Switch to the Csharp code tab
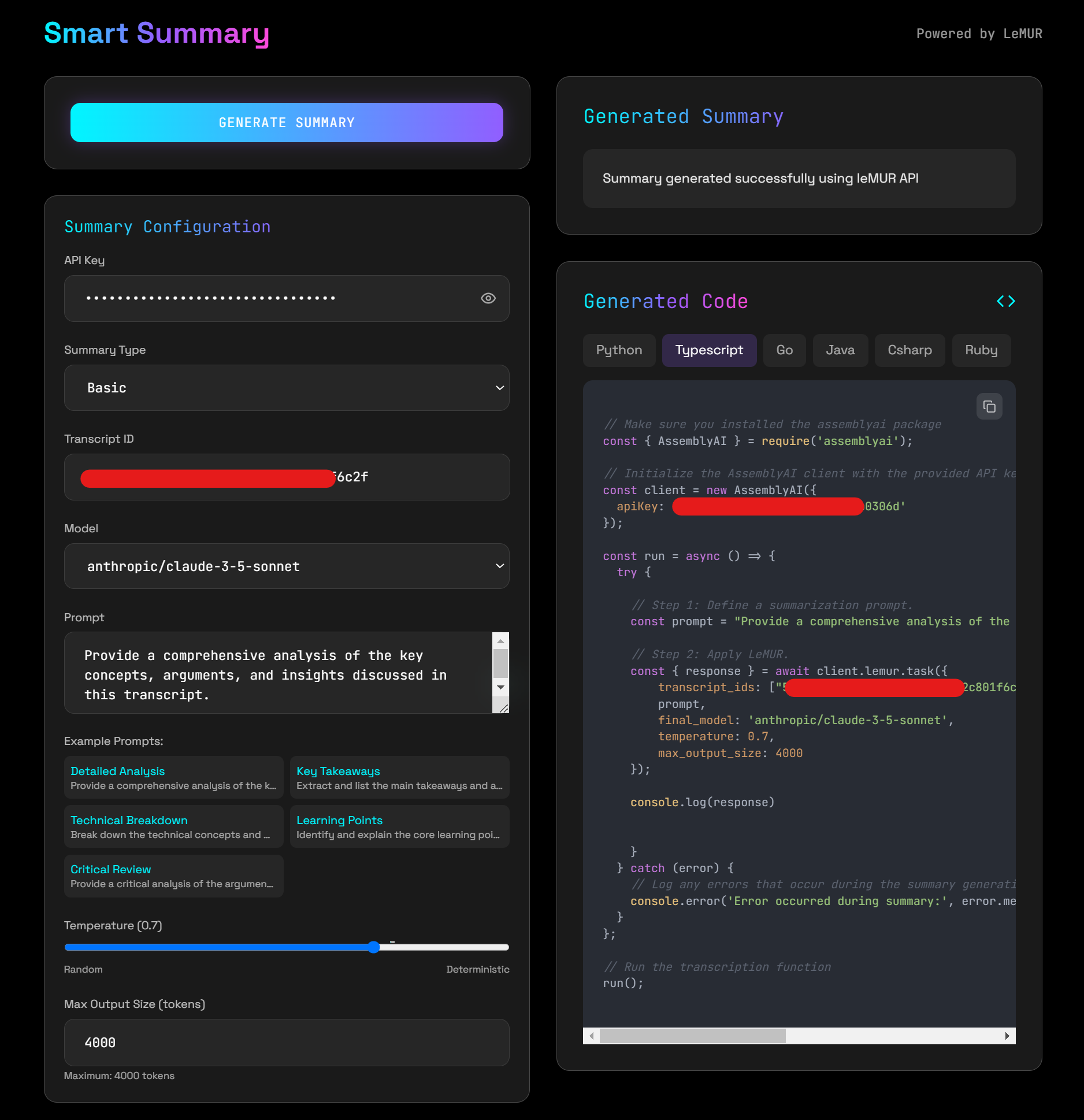Image resolution: width=1084 pixels, height=1120 pixels. [909, 350]
